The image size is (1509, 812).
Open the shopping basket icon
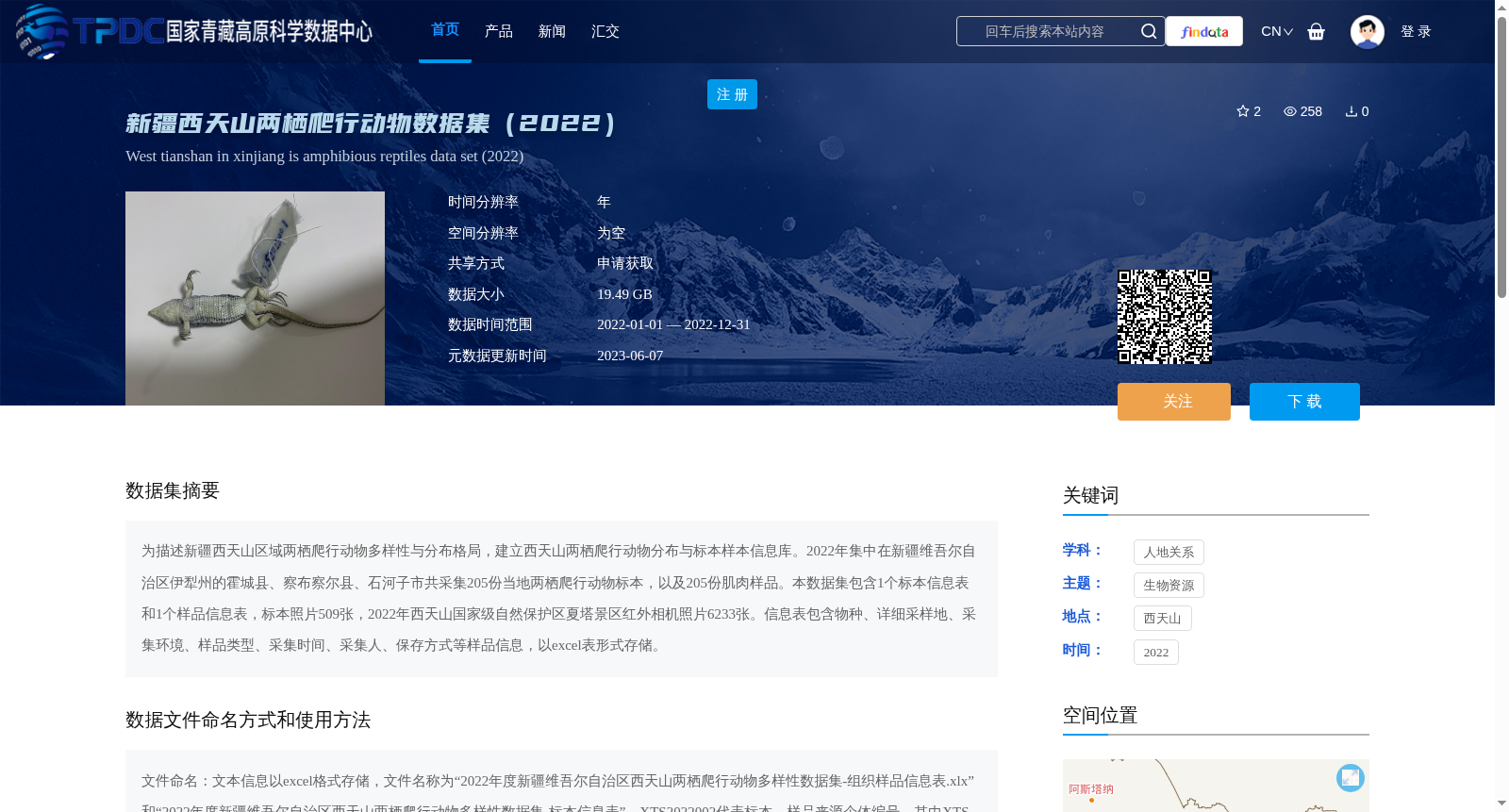(1317, 31)
